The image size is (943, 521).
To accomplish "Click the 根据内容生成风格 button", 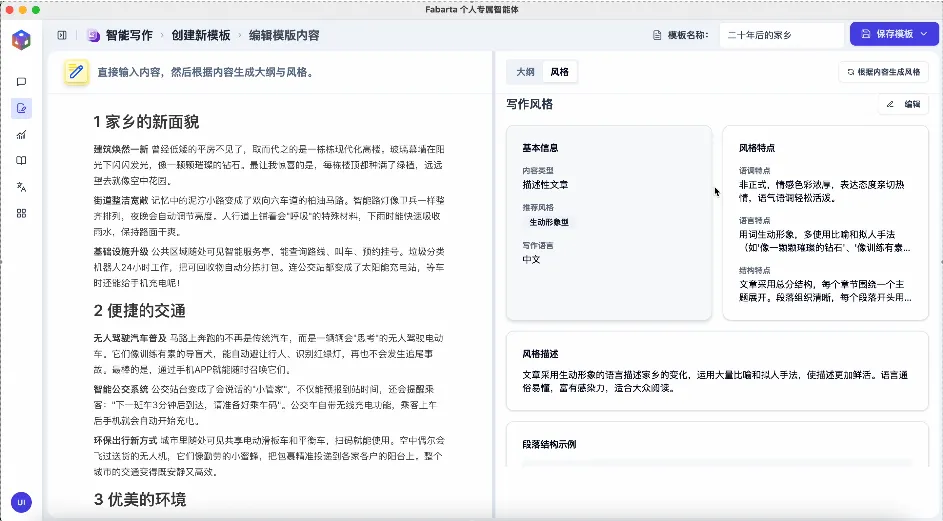I will point(883,72).
